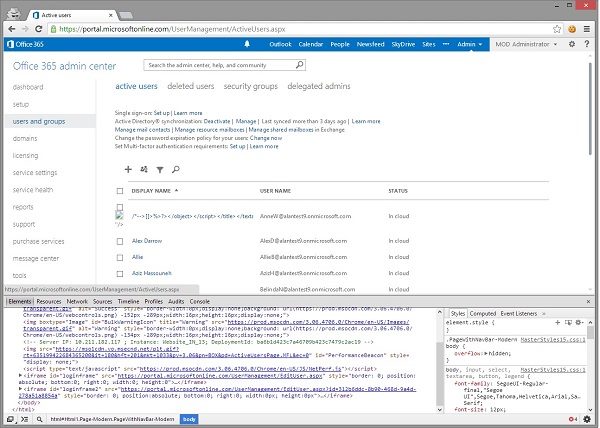
Task: Open MasterStyles15.css link for PageWithNavBar-Modern rule
Action: point(553,339)
